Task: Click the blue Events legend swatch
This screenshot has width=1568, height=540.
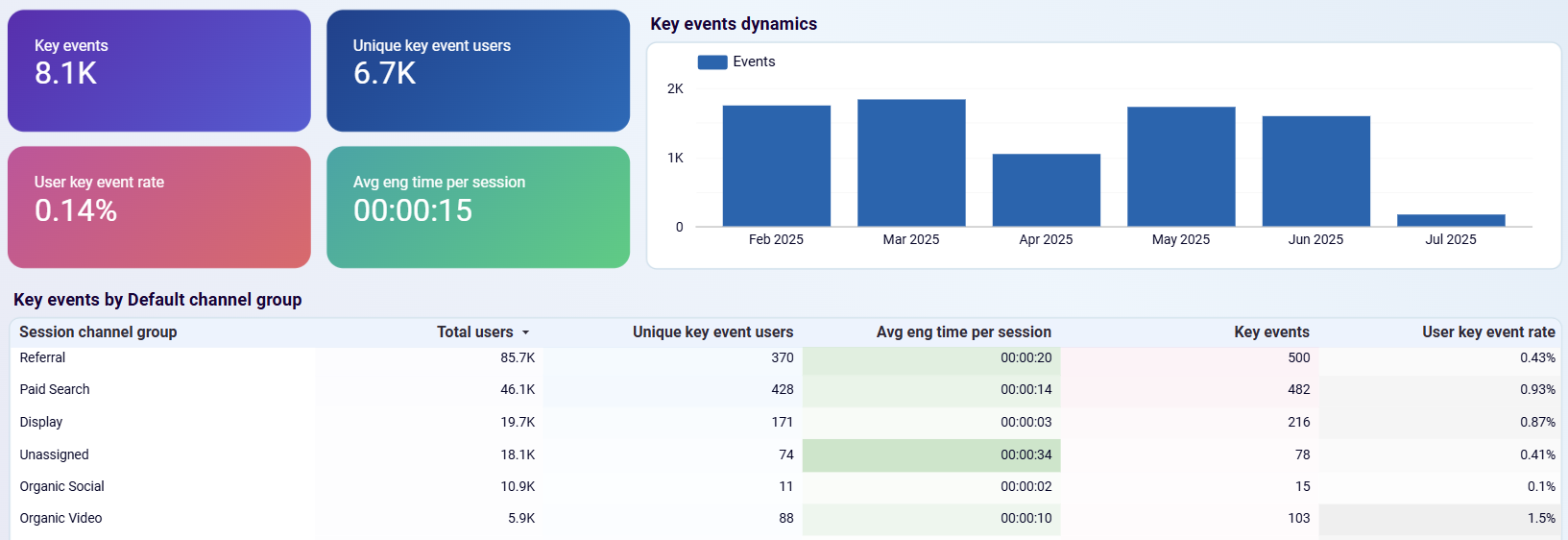Action: click(712, 62)
